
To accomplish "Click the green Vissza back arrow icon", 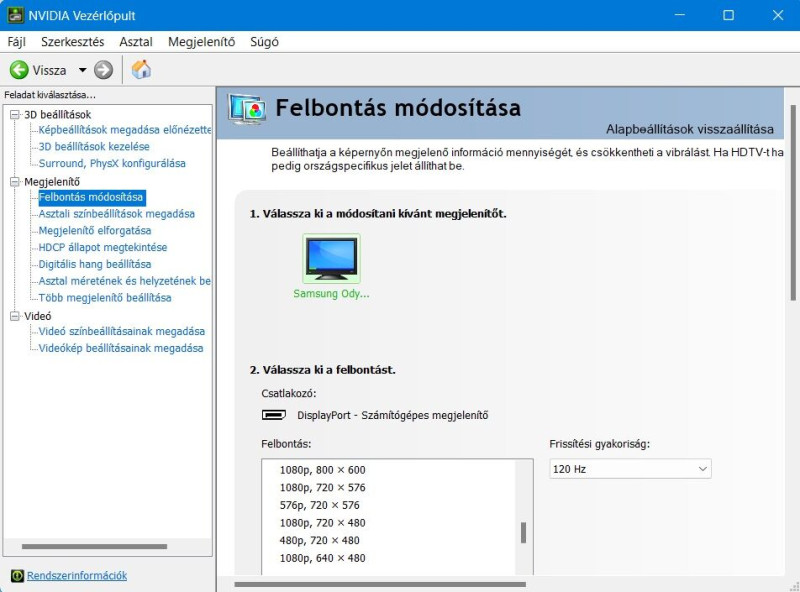I will (x=19, y=70).
